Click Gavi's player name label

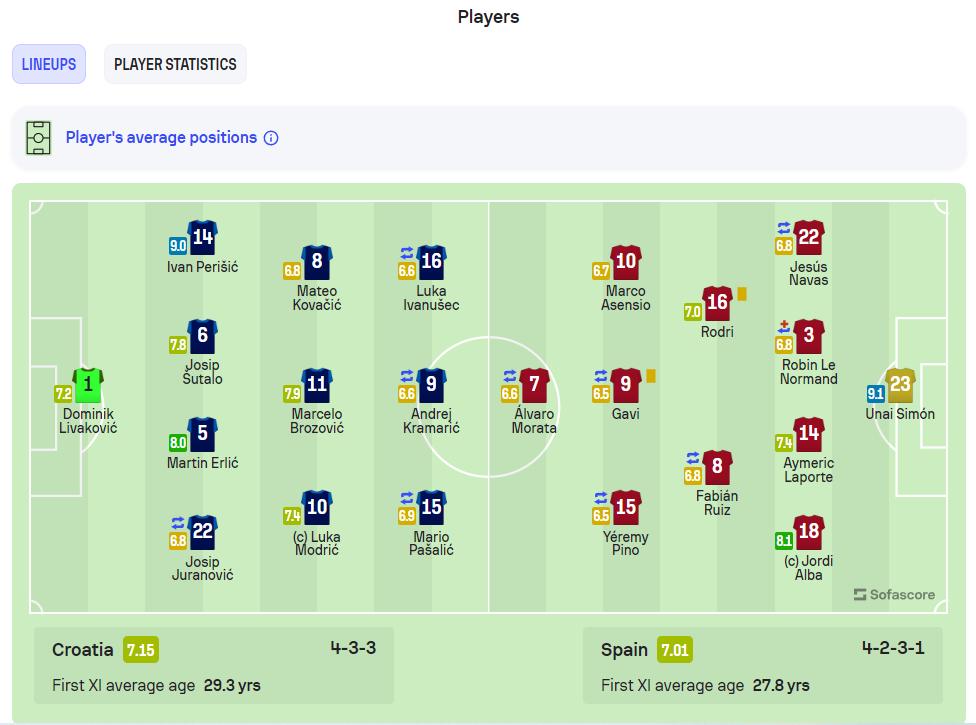click(626, 414)
